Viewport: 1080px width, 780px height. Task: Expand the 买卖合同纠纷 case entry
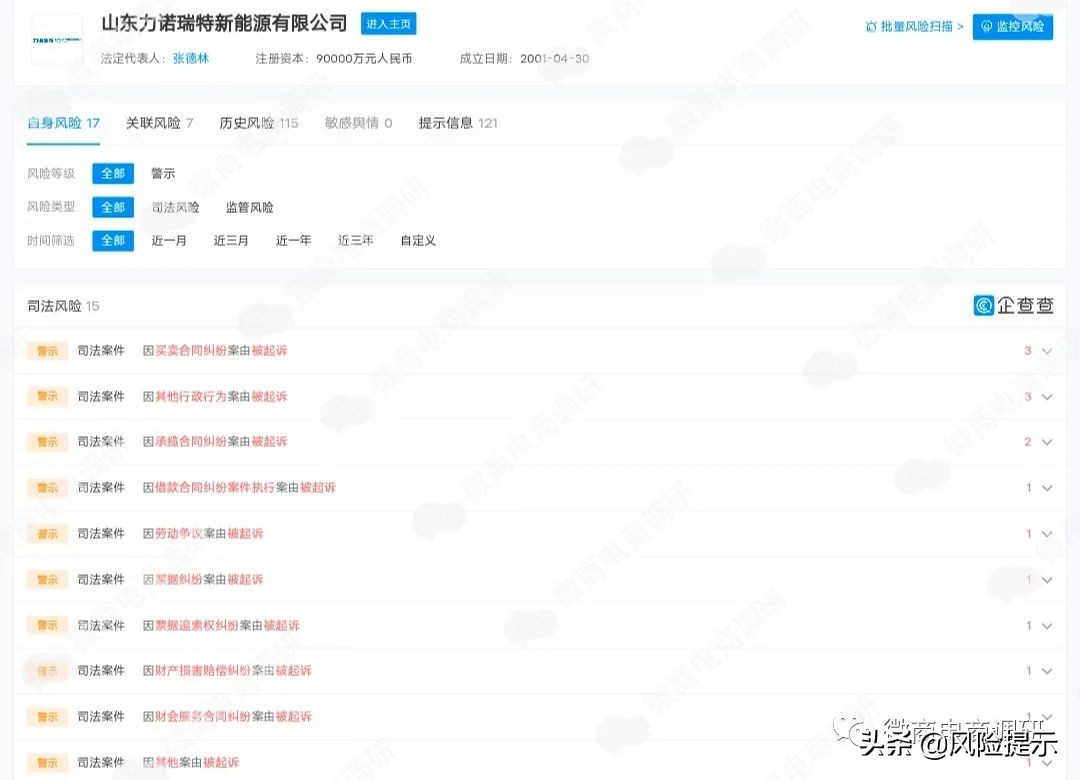[1046, 351]
